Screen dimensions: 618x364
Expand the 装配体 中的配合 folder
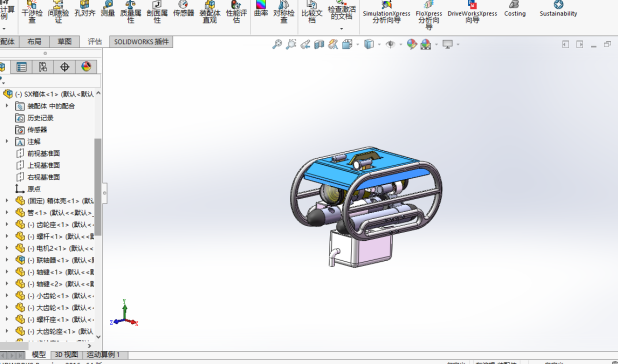(x=7, y=106)
